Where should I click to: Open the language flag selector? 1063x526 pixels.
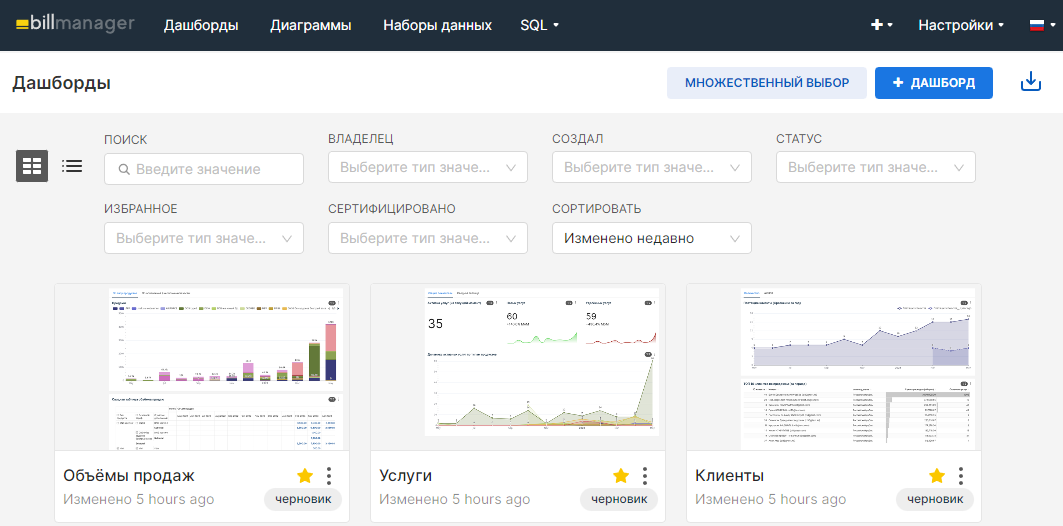pos(1041,26)
